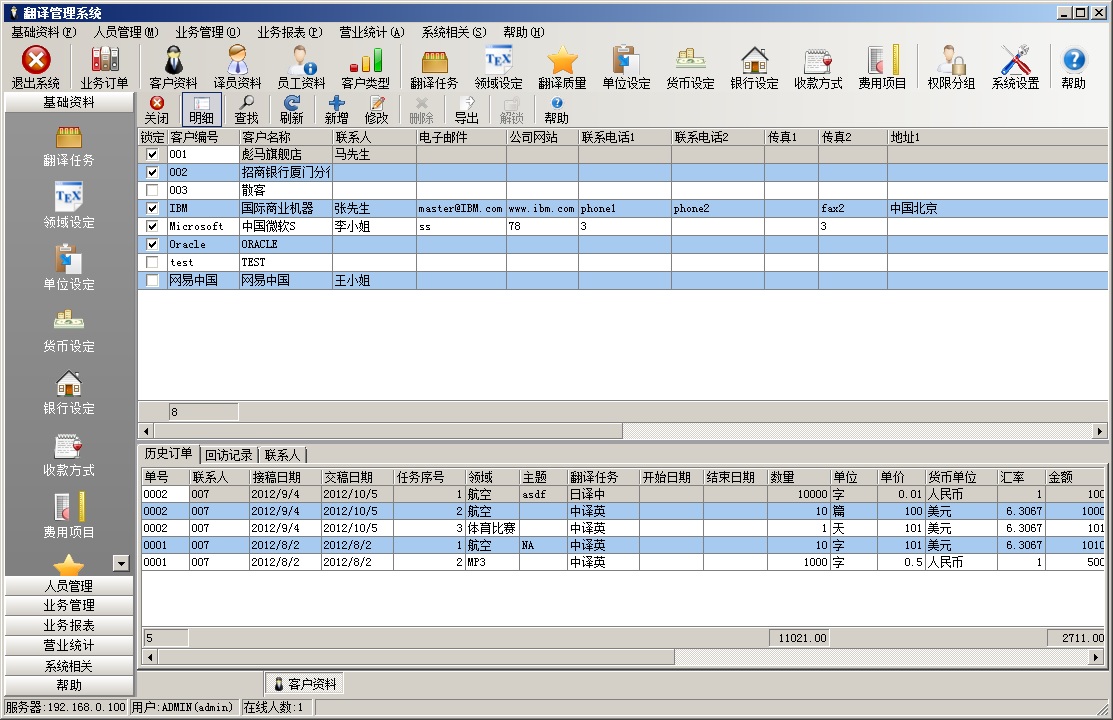Click the 查找 search toolbar icon

(246, 104)
